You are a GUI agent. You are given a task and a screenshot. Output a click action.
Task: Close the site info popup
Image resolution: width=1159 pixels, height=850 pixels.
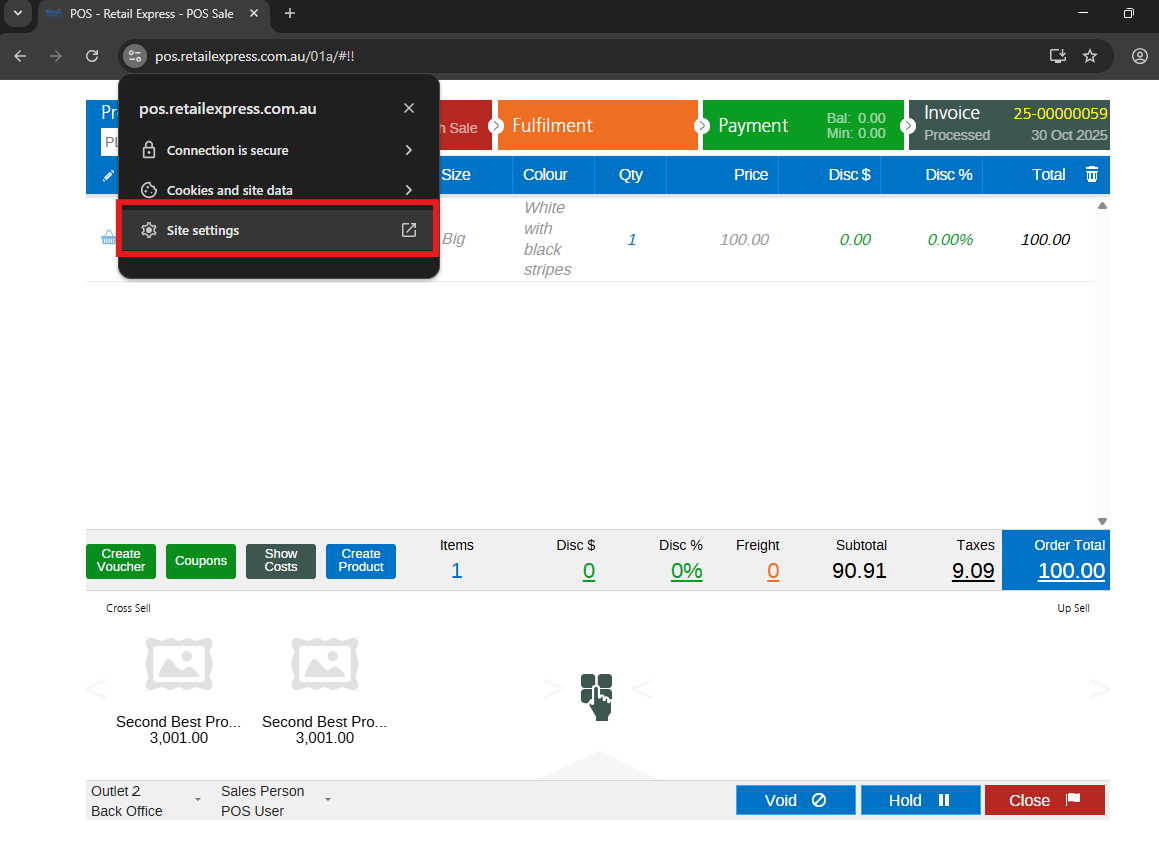409,108
